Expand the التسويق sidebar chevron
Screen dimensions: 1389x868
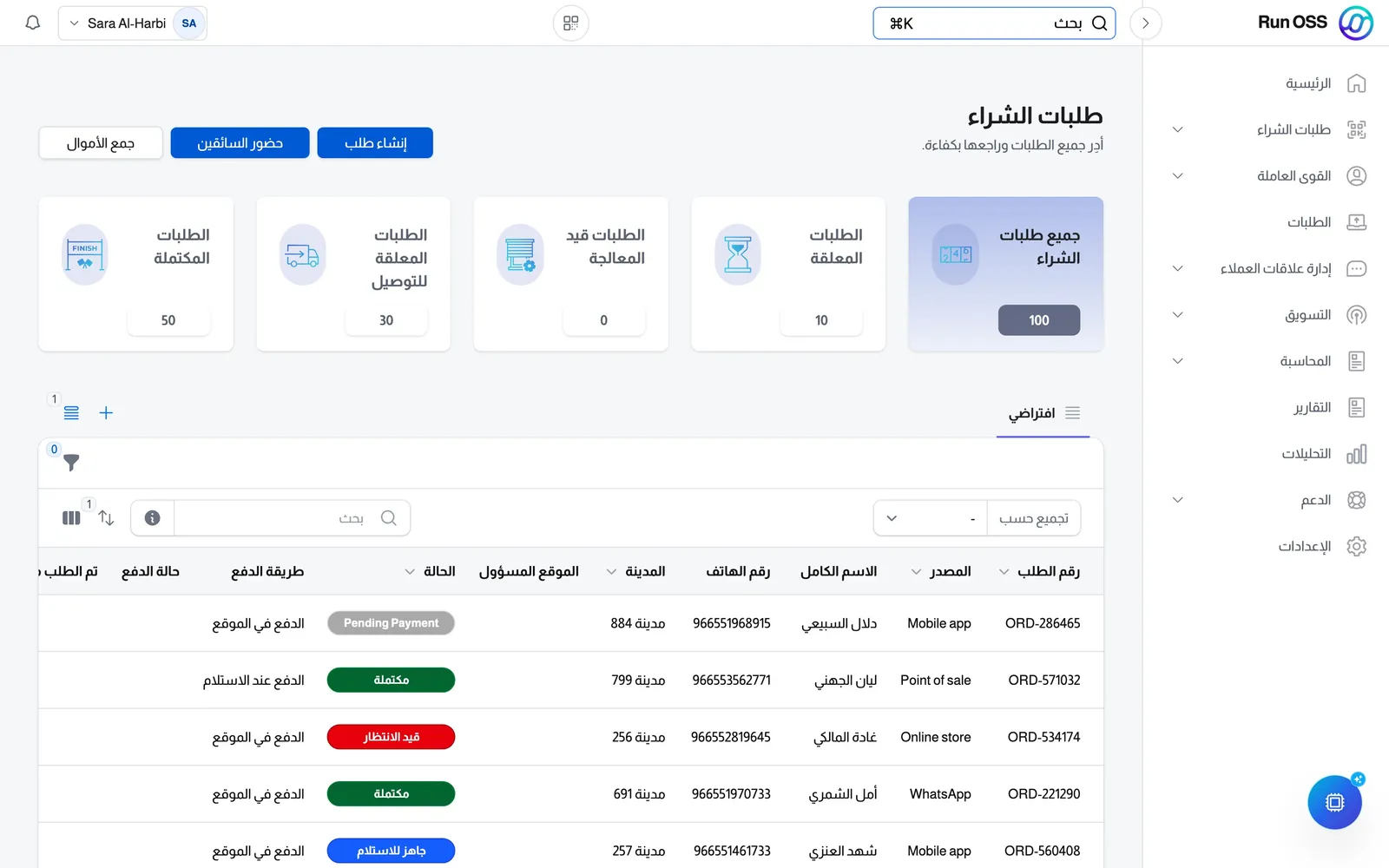tap(1177, 315)
